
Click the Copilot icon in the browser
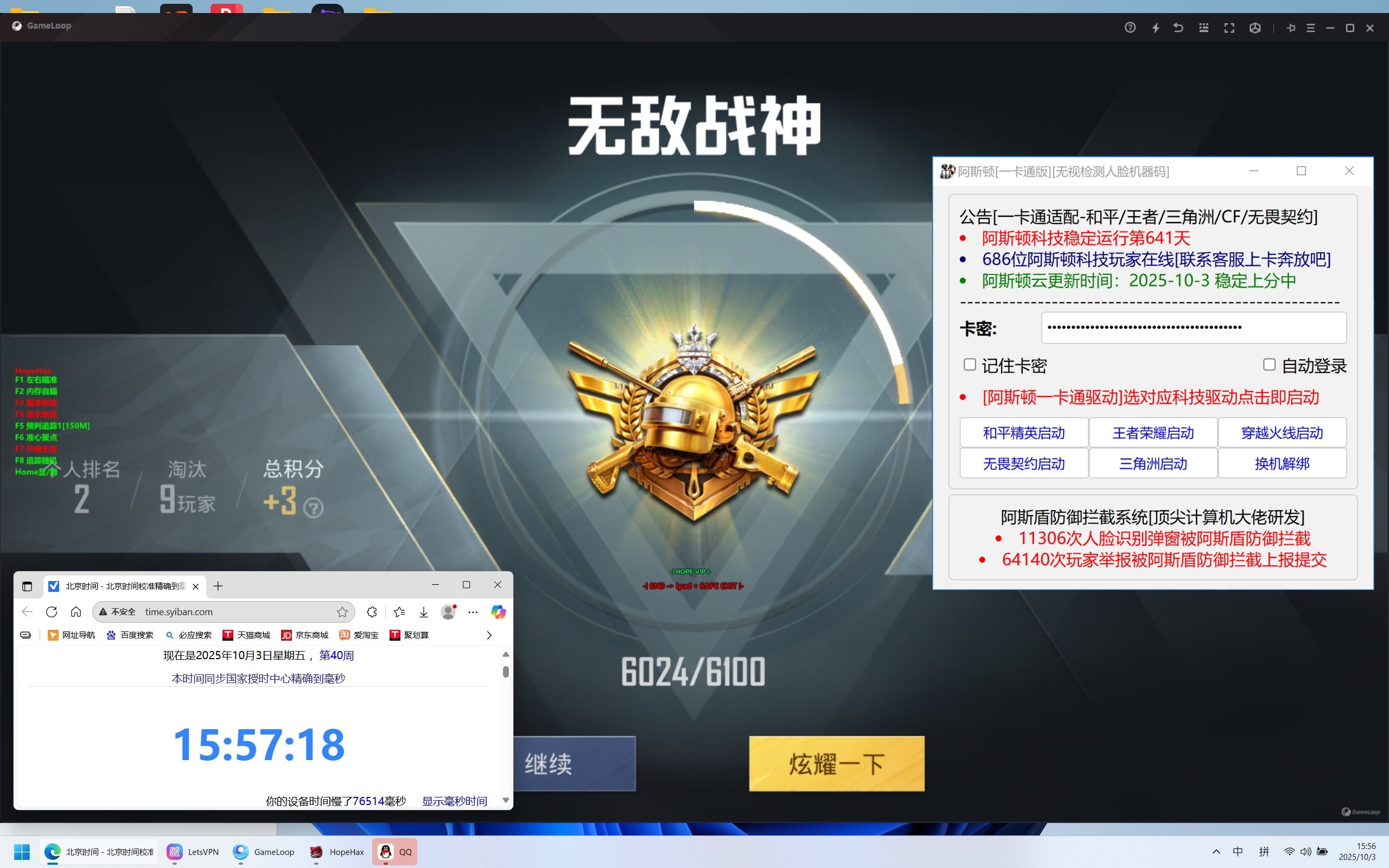498,611
